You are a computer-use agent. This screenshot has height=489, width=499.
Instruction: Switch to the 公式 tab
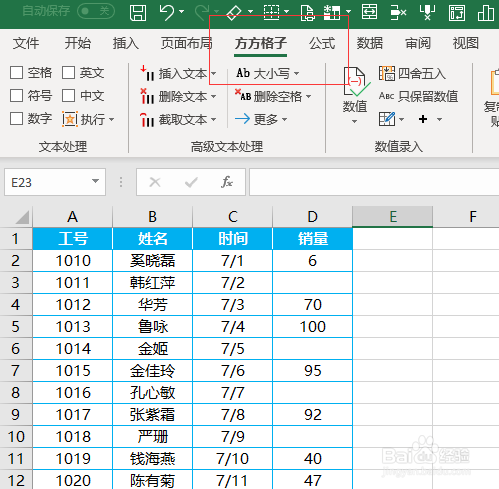322,43
